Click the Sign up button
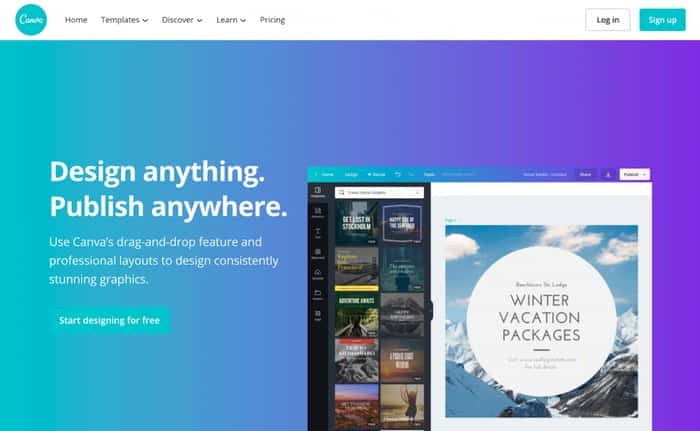Viewport: 700px width, 431px height. click(x=662, y=20)
